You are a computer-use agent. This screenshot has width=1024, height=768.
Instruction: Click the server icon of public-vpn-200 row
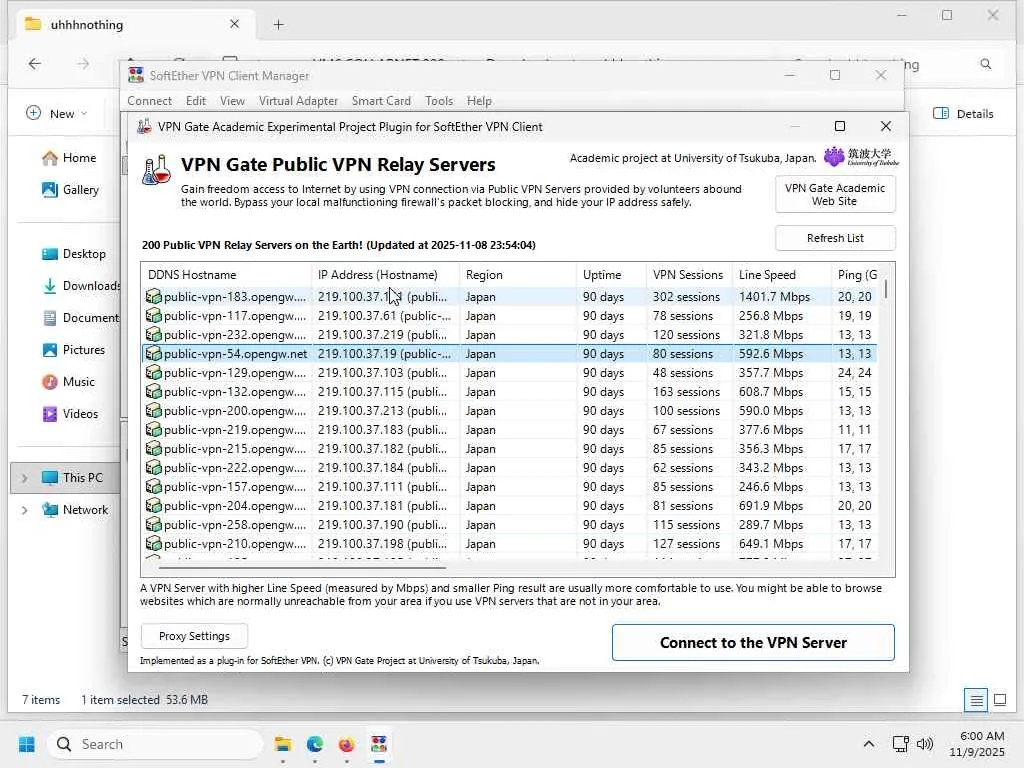153,410
